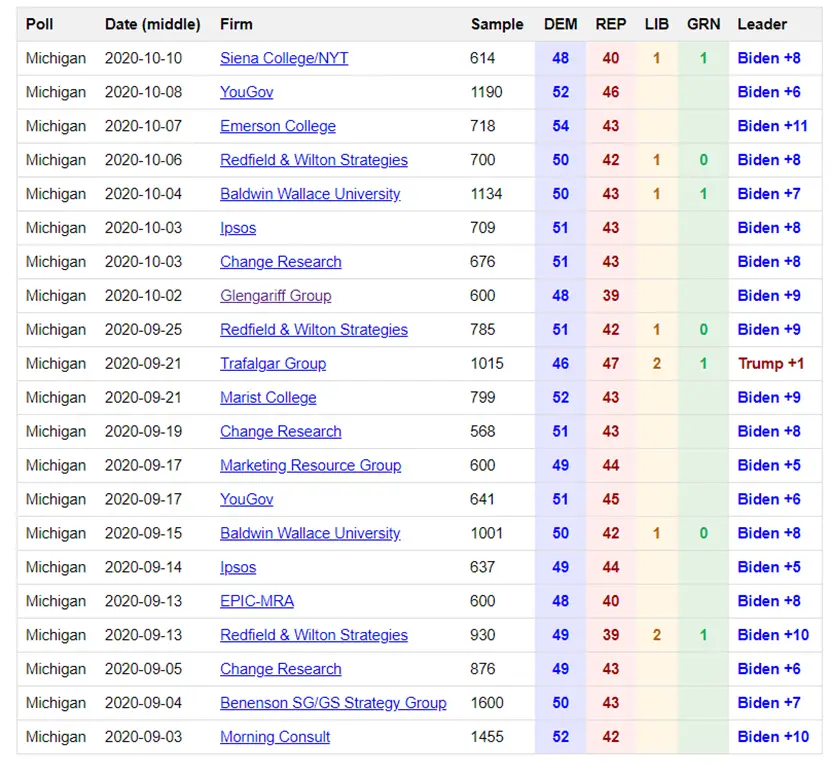The image size is (832, 766).
Task: Select the date cell 2020-10-02
Action: click(x=143, y=296)
